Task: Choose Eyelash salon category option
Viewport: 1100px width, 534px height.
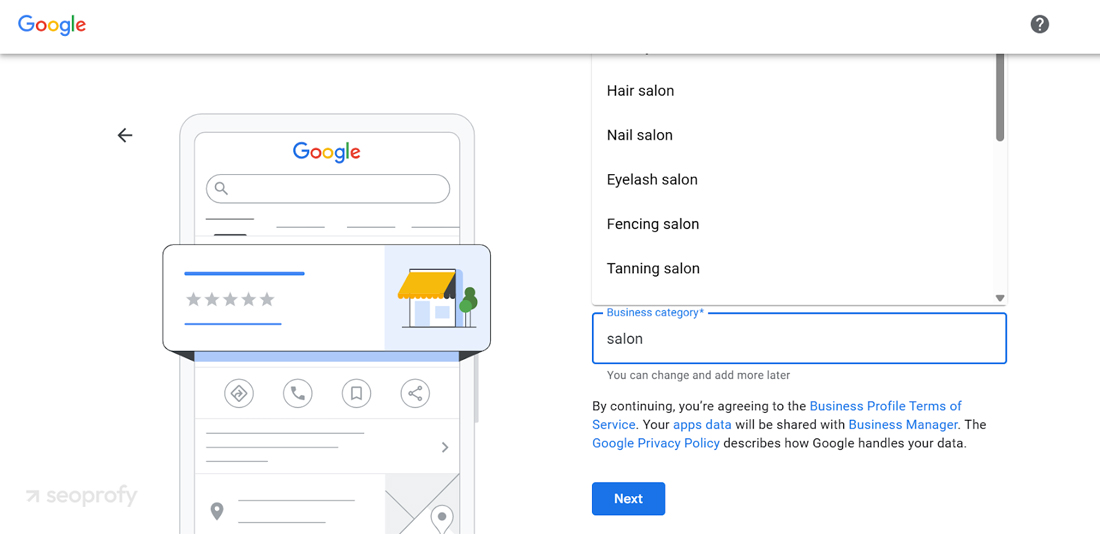Action: coord(652,180)
